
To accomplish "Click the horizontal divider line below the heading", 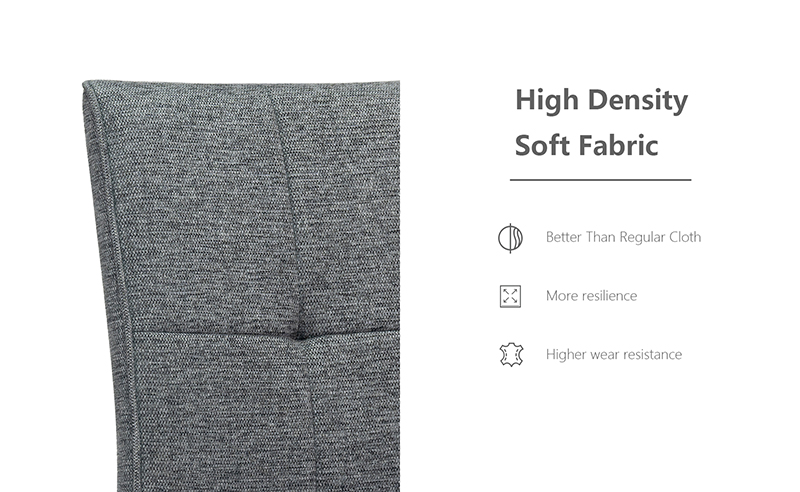I will point(601,180).
